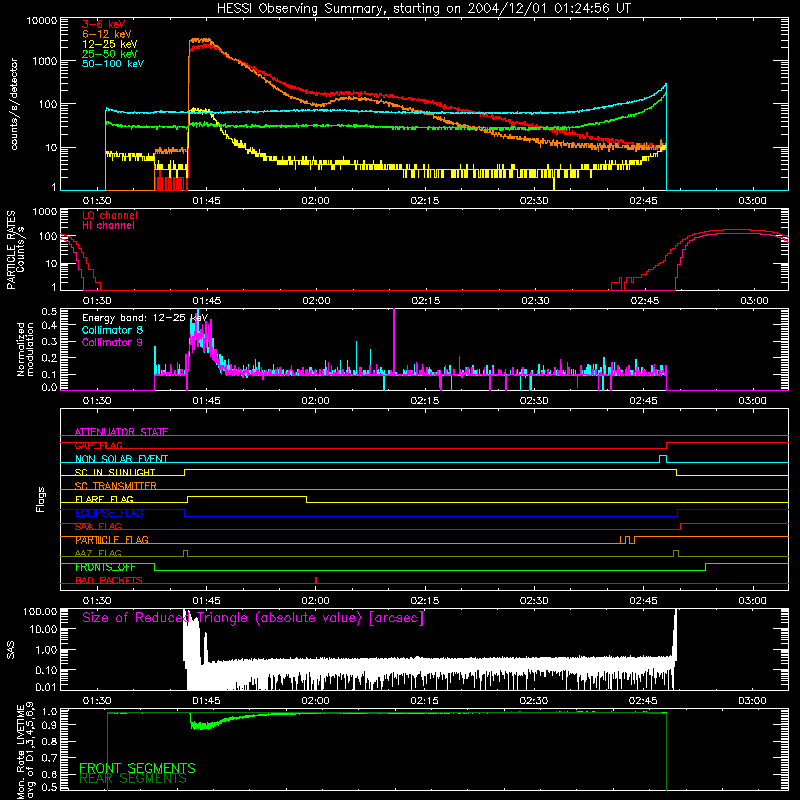Click the 0.9 tick on the livetime axis

49,724
